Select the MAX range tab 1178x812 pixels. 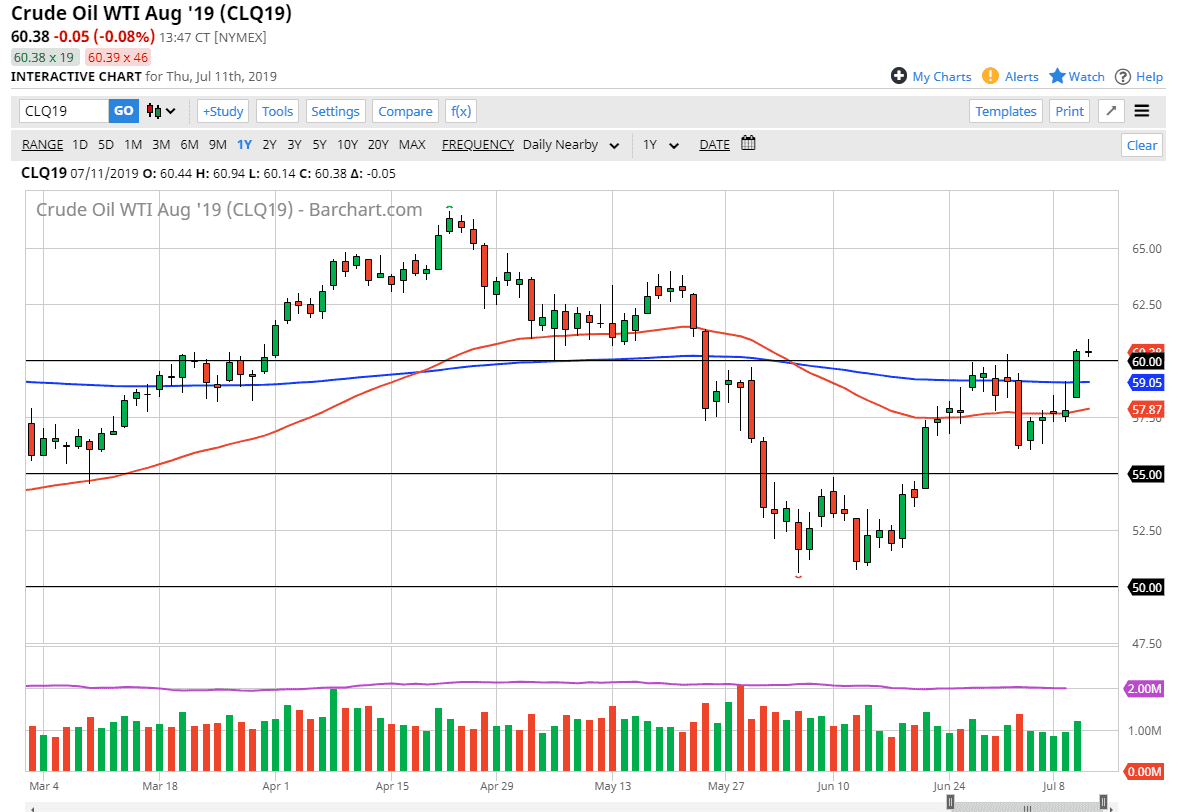tap(412, 144)
